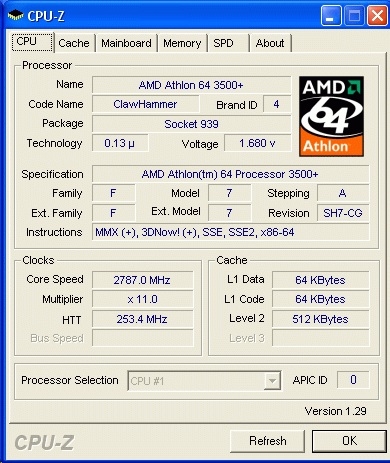Image resolution: width=390 pixels, height=463 pixels.
Task: Click the CPU-Z chip icon in title bar
Action: tap(15, 15)
